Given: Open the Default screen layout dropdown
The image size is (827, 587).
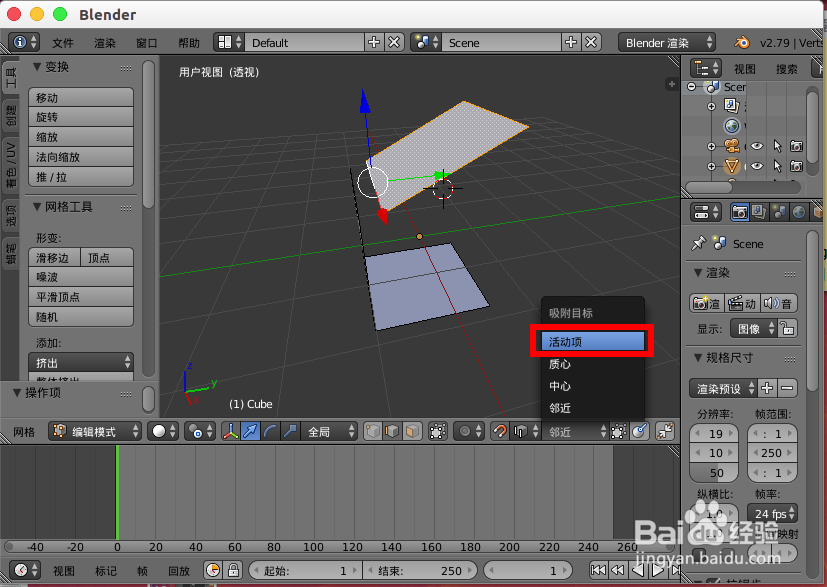Looking at the screenshot, I should click(303, 43).
